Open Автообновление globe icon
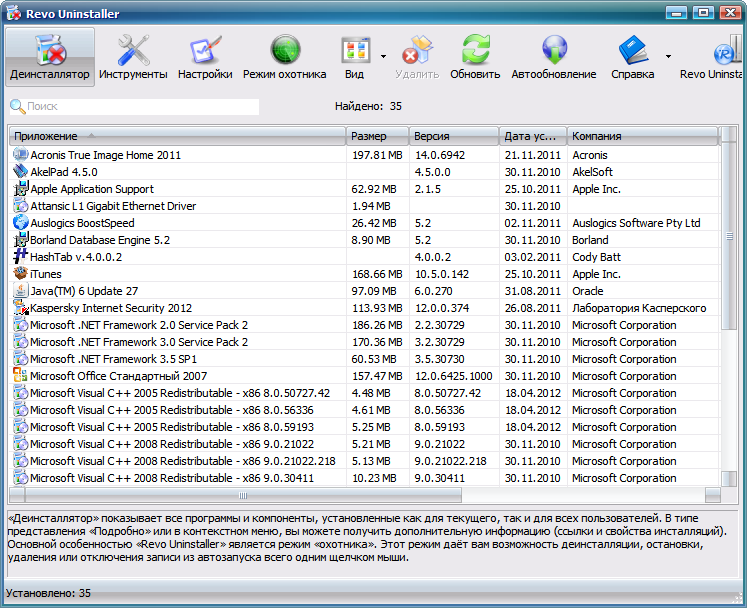This screenshot has width=747, height=608. (x=554, y=50)
